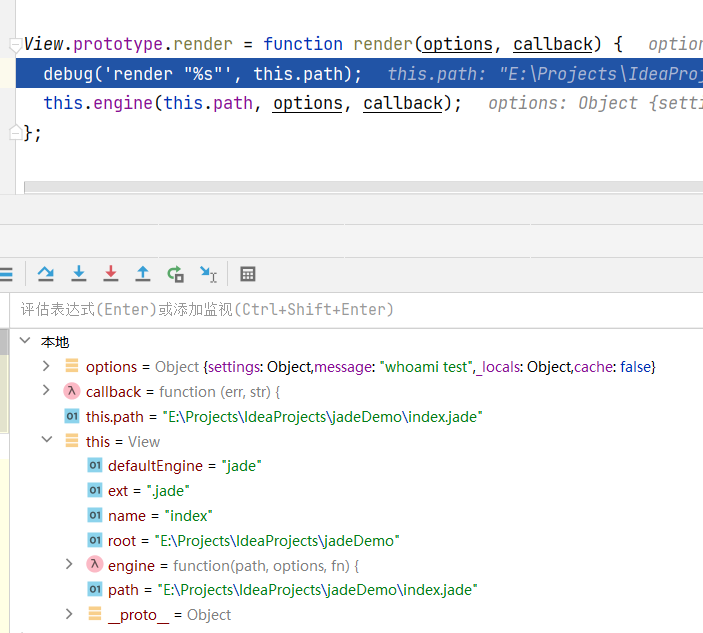This screenshot has width=703, height=633.
Task: Select the name = "index" row
Action: click(x=356, y=516)
